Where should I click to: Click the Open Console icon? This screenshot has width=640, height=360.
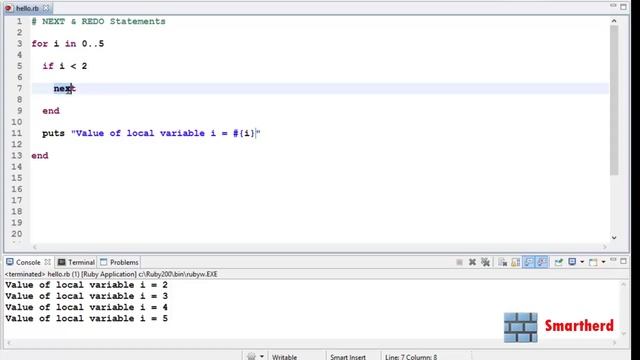(593, 262)
